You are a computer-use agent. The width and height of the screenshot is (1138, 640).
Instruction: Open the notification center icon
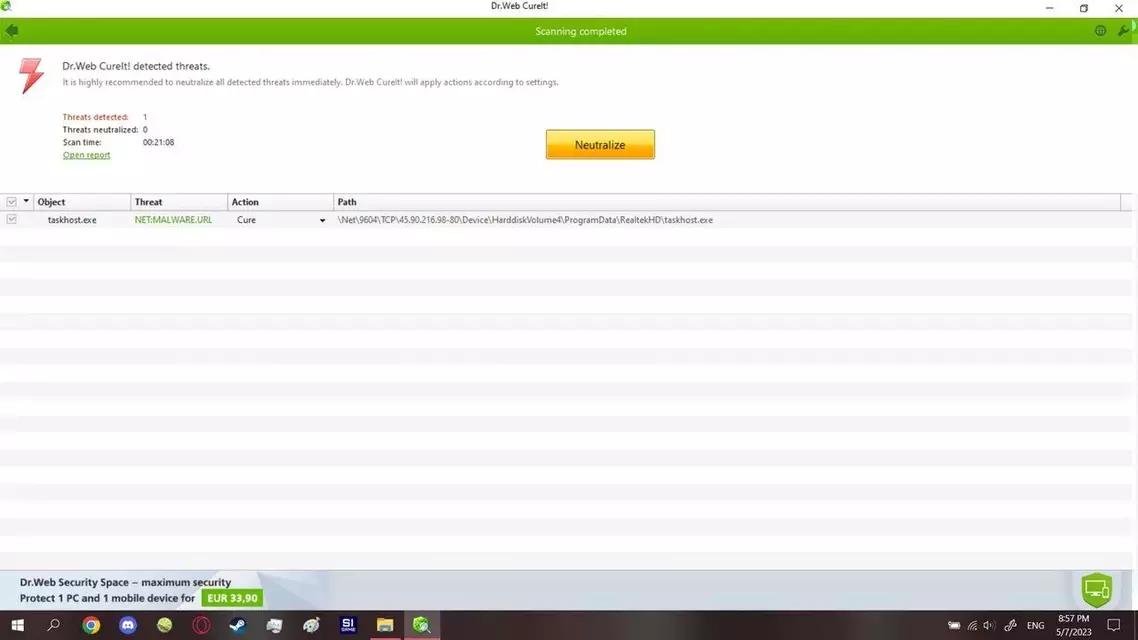pyautogui.click(x=1113, y=625)
